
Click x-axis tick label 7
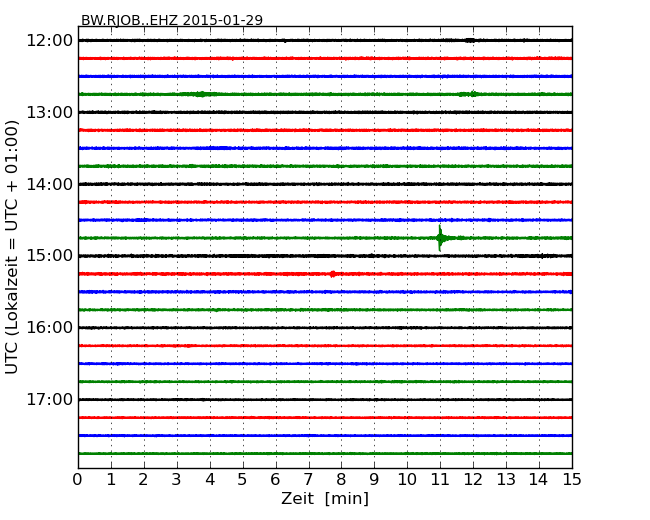tap(308, 480)
